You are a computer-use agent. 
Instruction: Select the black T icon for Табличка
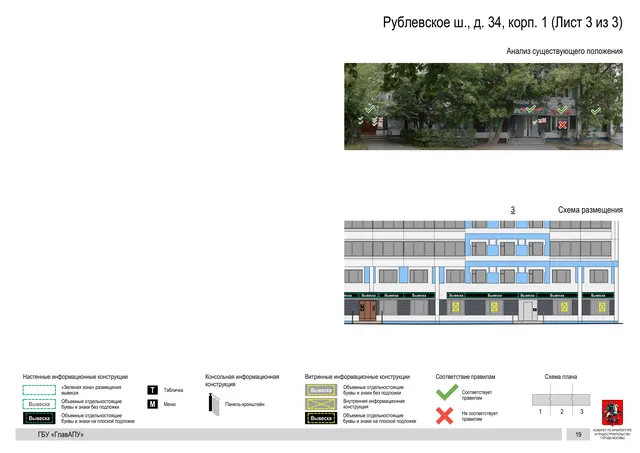coord(153,390)
